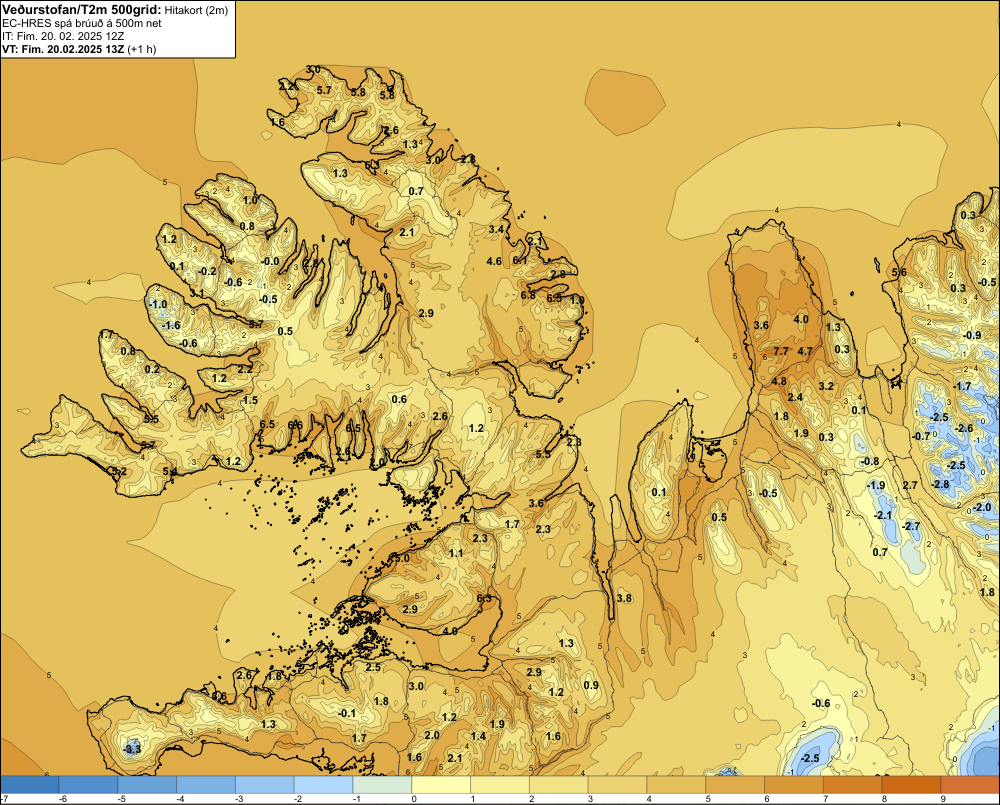
Task: Click the -2.1 temperature value
Action: pyautogui.click(x=883, y=515)
